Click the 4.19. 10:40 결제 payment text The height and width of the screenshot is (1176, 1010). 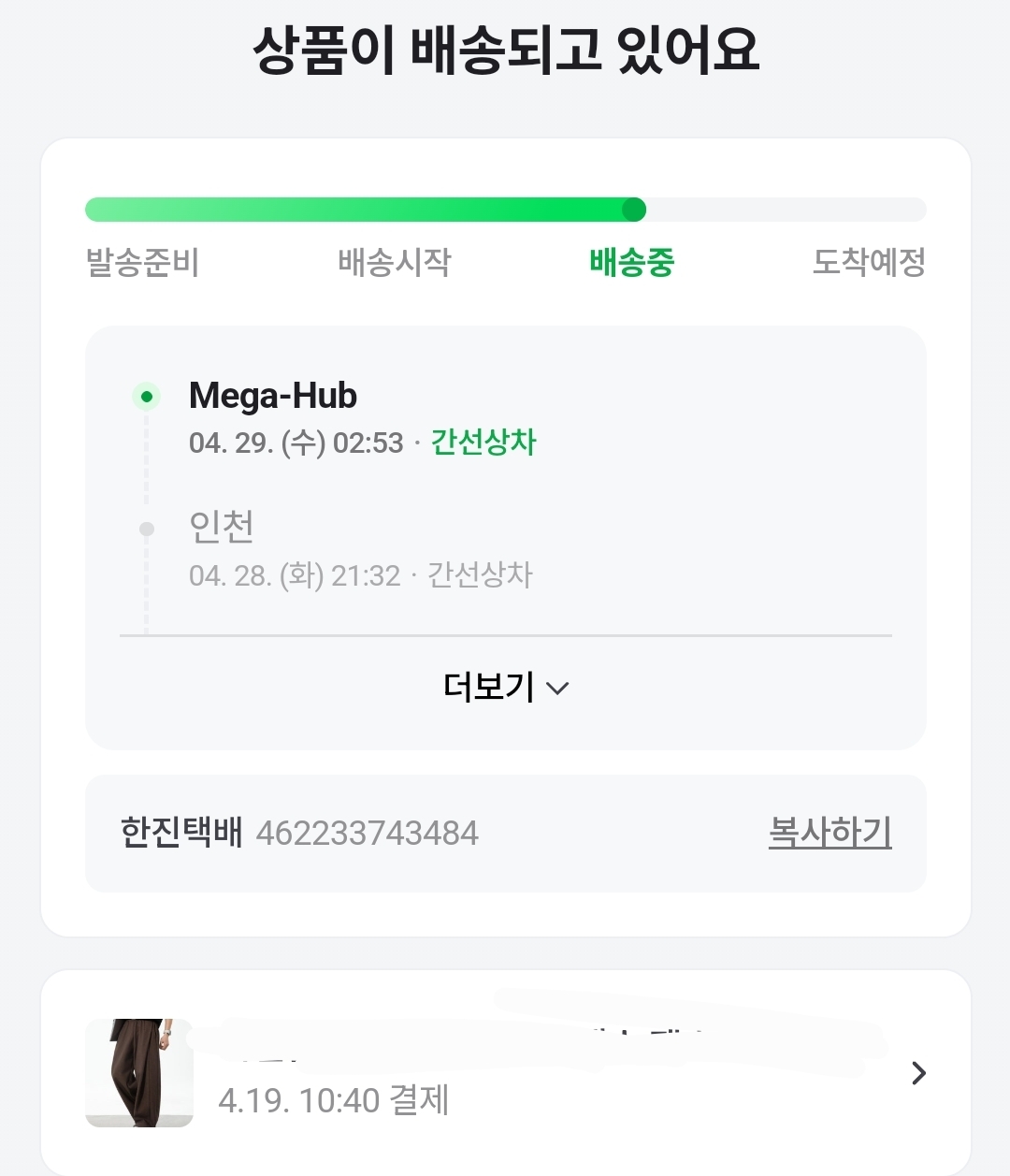[334, 1100]
